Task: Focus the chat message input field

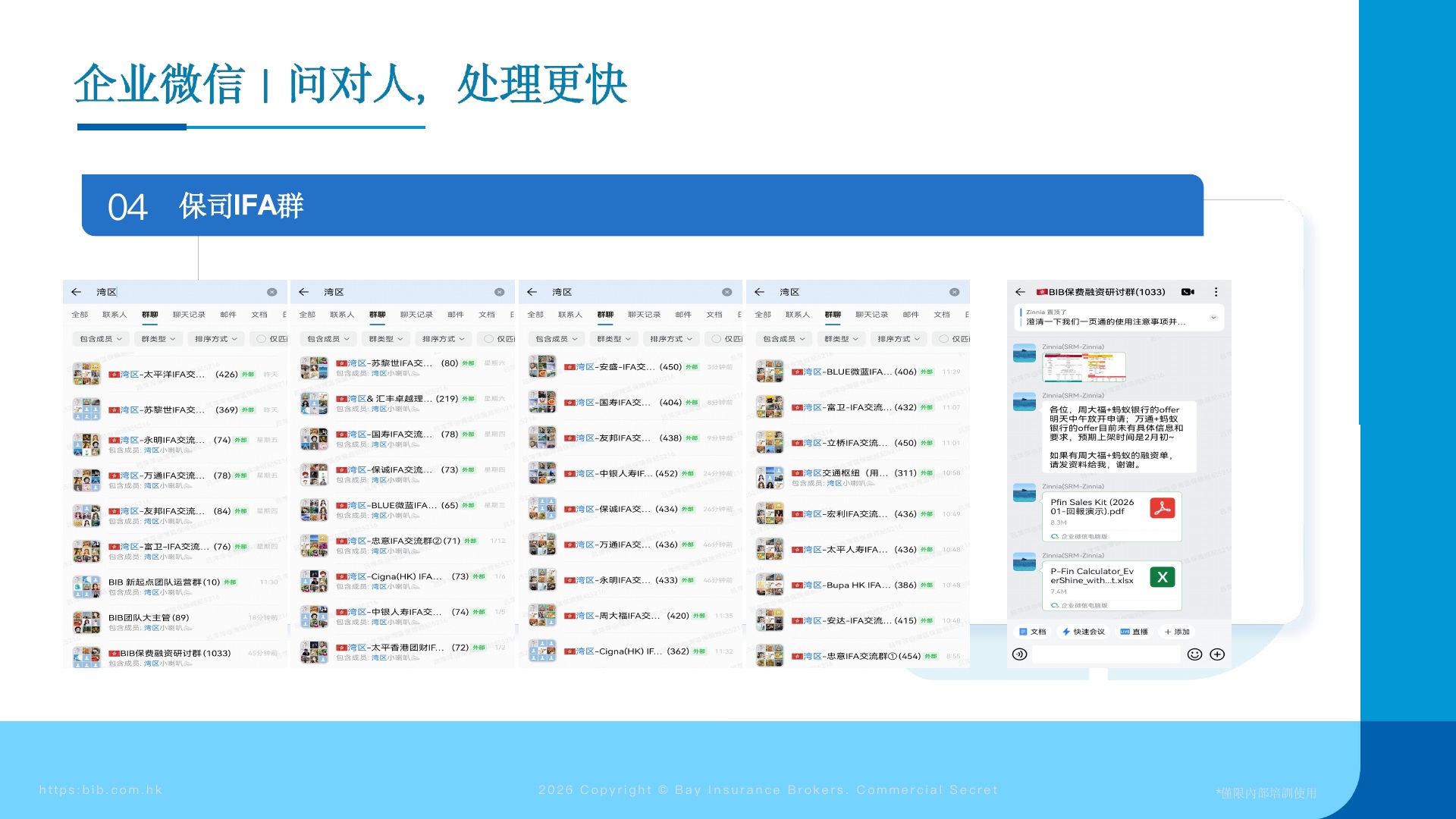Action: [1106, 654]
